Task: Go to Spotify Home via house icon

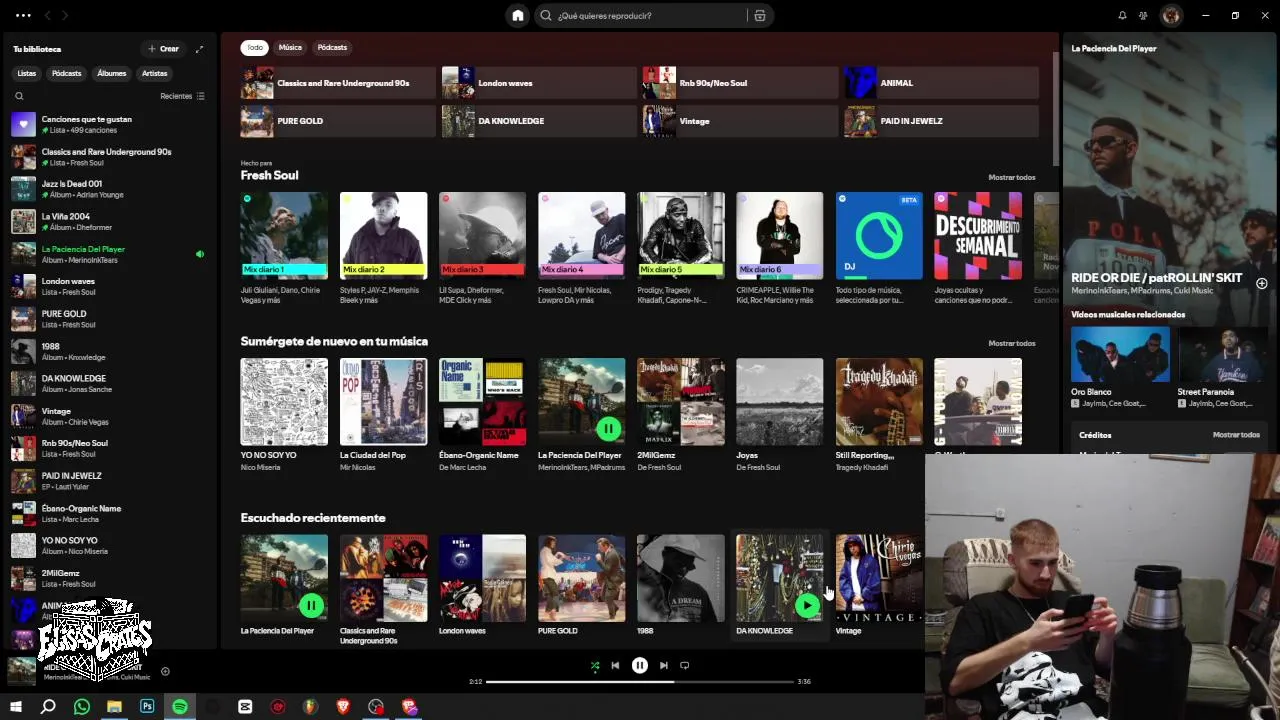Action: [x=517, y=15]
